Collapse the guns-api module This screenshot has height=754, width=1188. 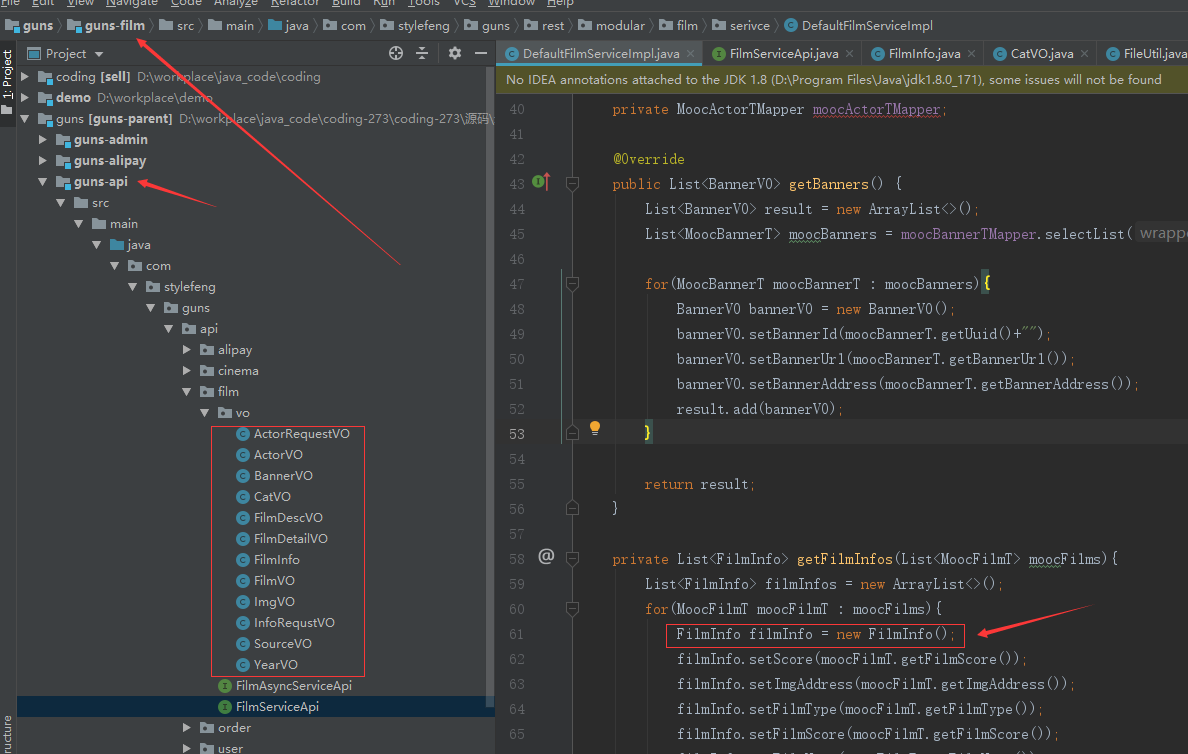[x=43, y=182]
